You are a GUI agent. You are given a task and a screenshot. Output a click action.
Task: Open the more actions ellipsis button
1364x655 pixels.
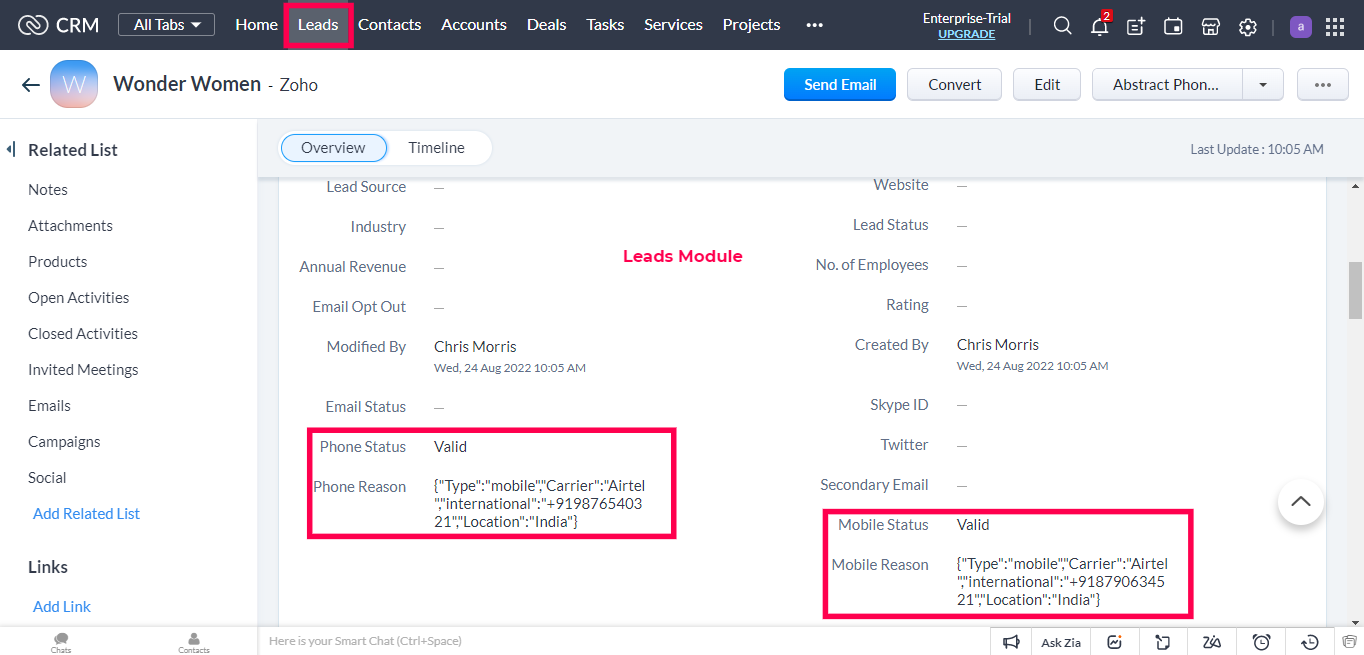[x=1323, y=85]
